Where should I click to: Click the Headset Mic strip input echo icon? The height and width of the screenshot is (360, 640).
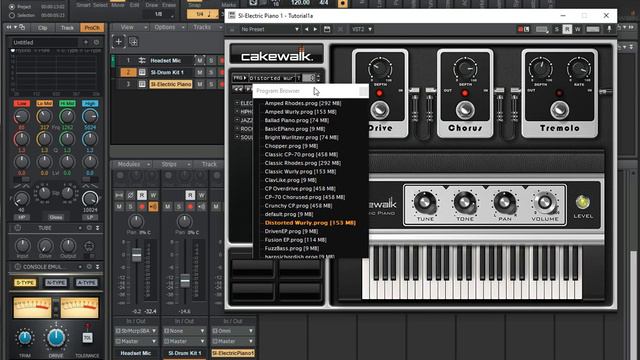click(153, 207)
